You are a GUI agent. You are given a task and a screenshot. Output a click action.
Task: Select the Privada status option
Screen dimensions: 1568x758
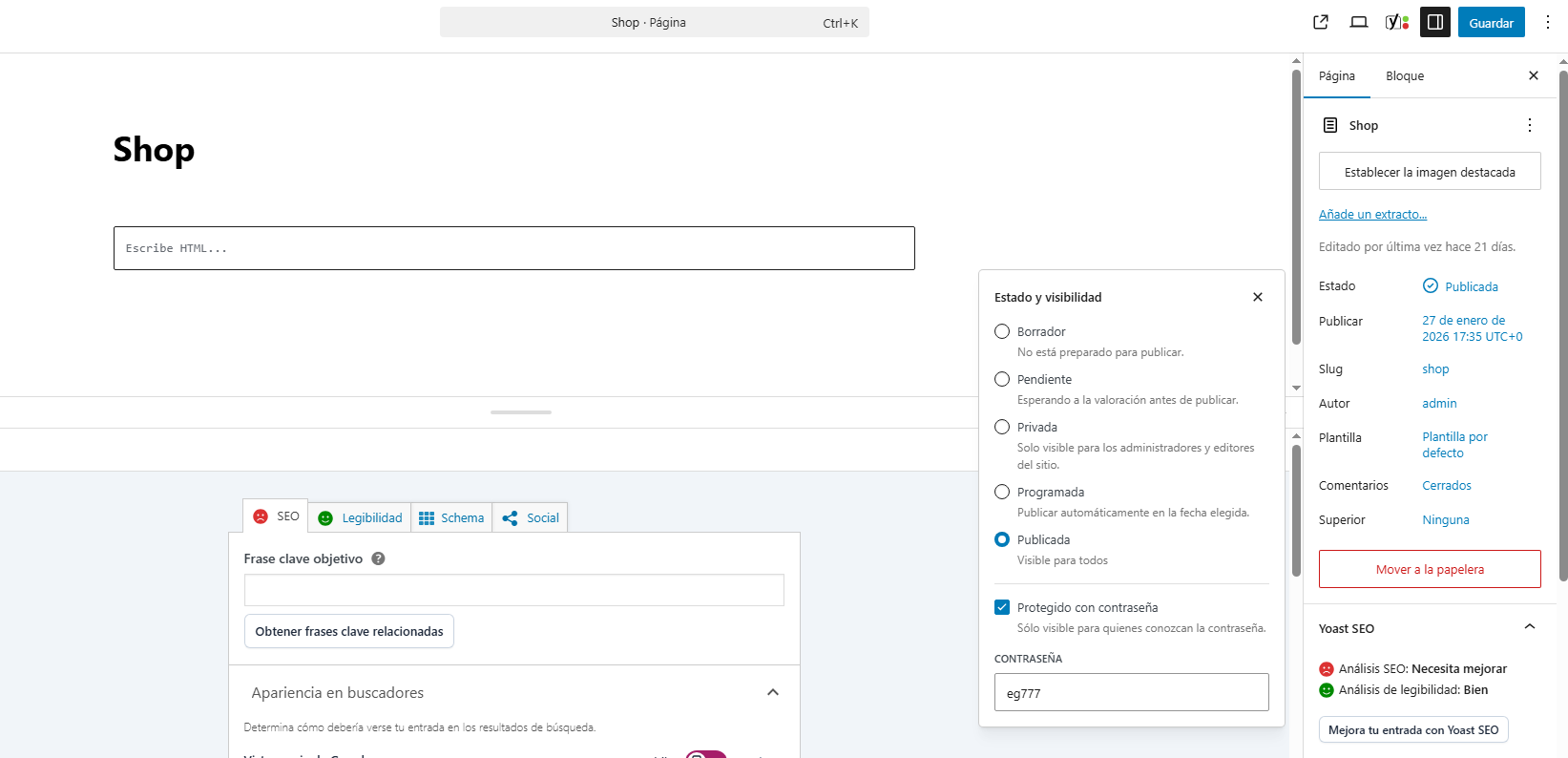(x=1002, y=427)
